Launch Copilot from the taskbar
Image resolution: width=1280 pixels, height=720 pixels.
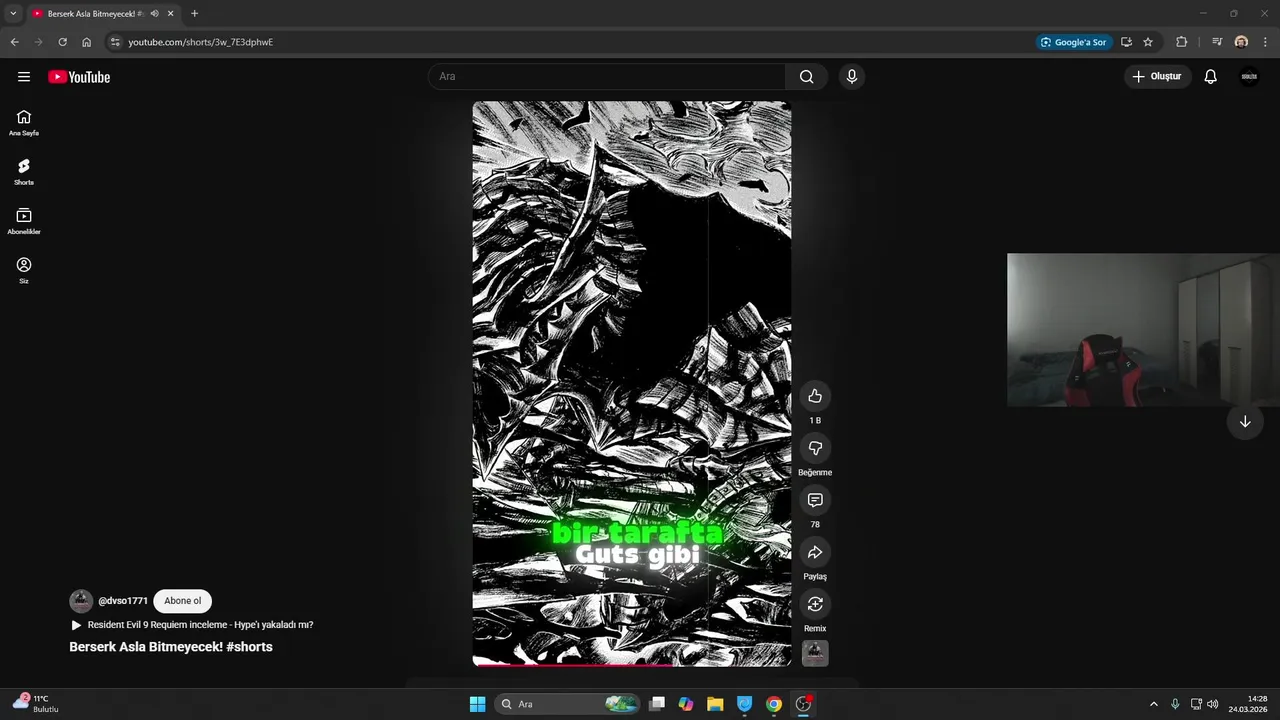[x=686, y=704]
